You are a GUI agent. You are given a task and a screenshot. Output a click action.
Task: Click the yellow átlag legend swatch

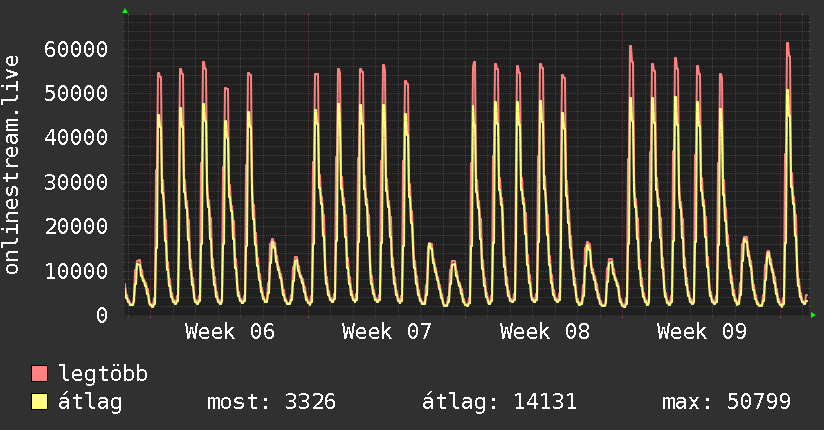click(39, 401)
